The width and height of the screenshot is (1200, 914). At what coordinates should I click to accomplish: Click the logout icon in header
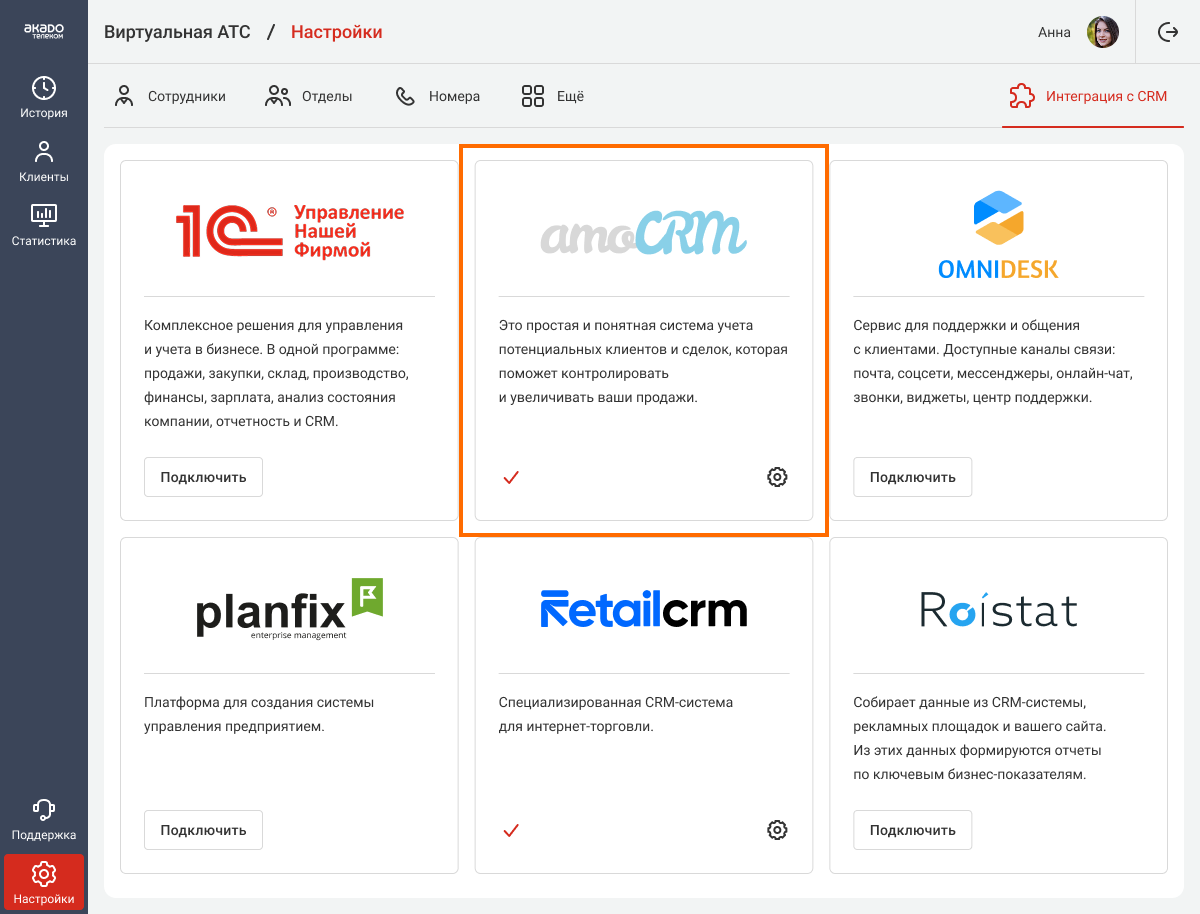pos(1167,32)
